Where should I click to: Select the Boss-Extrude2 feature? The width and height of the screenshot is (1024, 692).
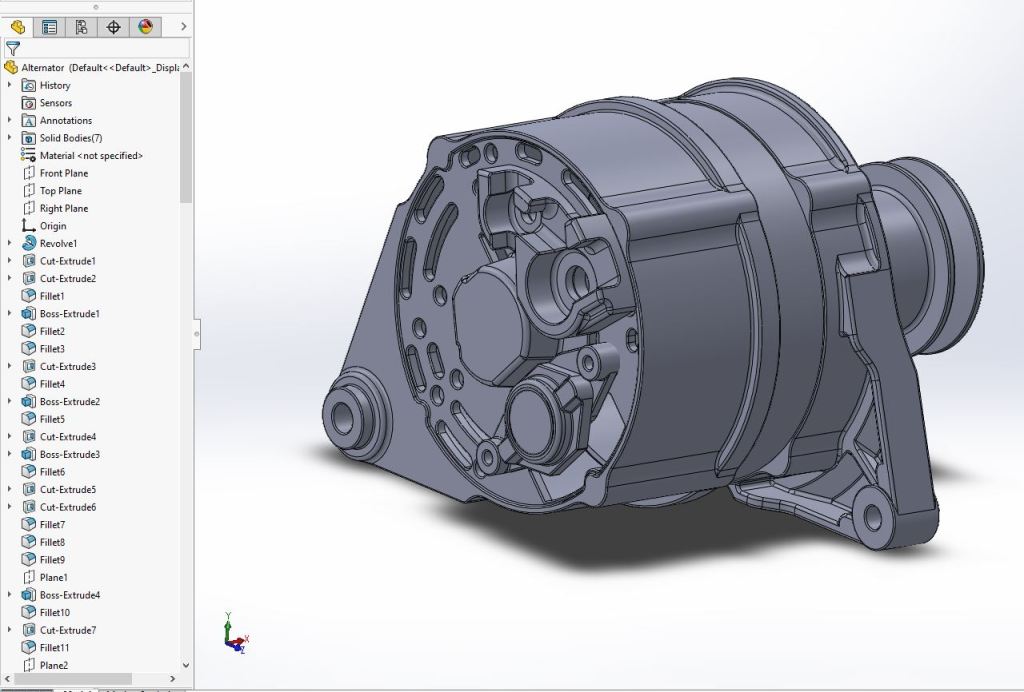(x=69, y=402)
